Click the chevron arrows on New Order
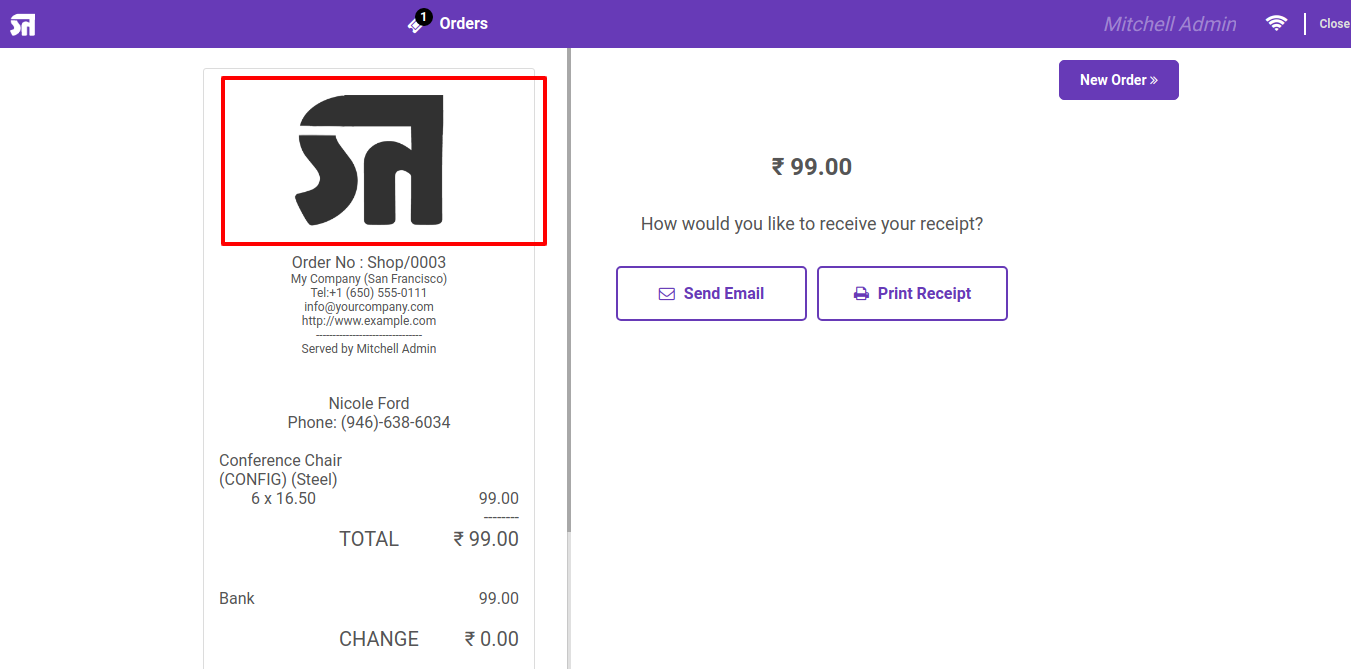Viewport: 1351px width, 669px height. pyautogui.click(x=1154, y=80)
